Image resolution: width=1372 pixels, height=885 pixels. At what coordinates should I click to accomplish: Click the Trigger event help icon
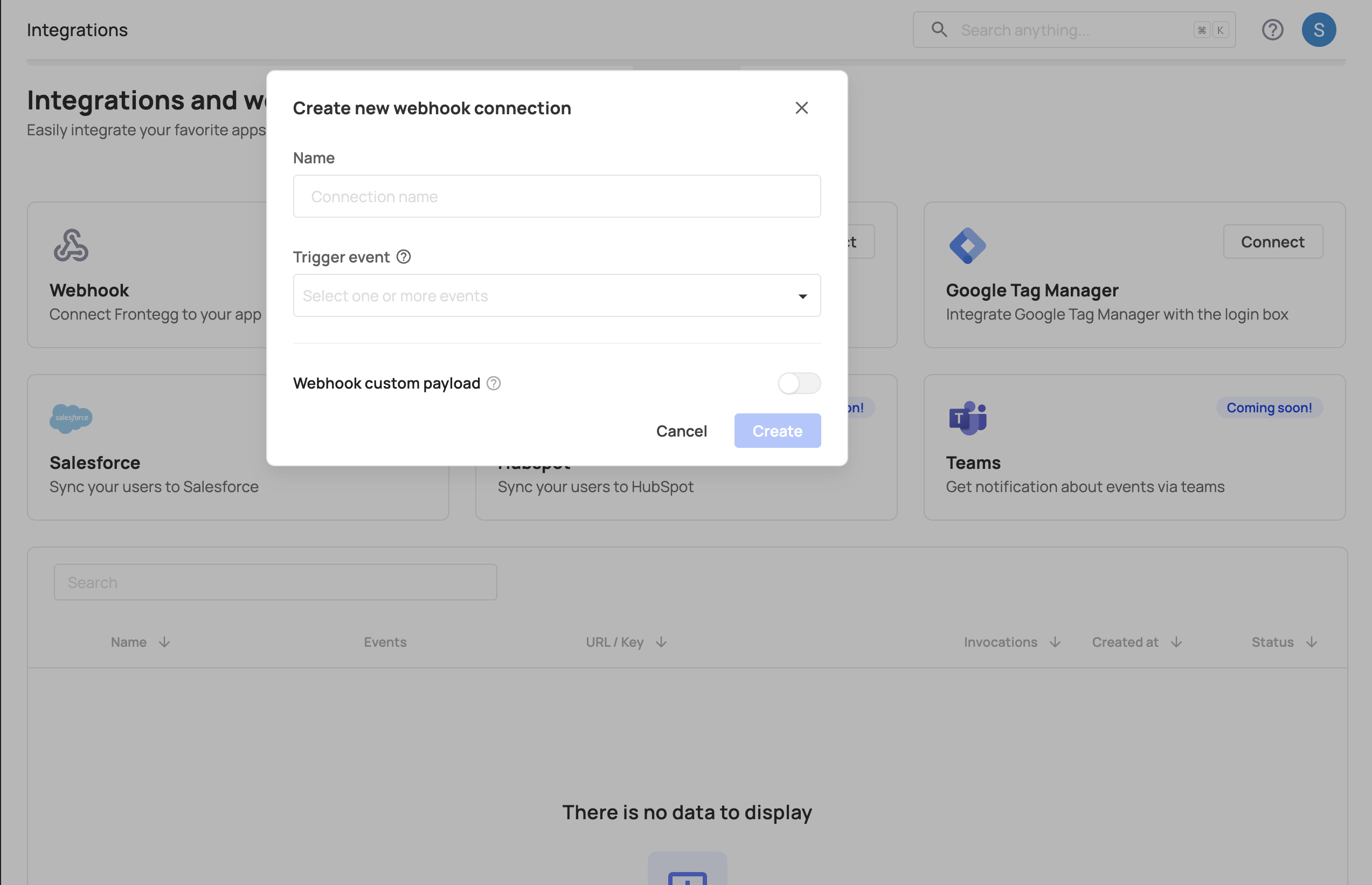(x=404, y=257)
